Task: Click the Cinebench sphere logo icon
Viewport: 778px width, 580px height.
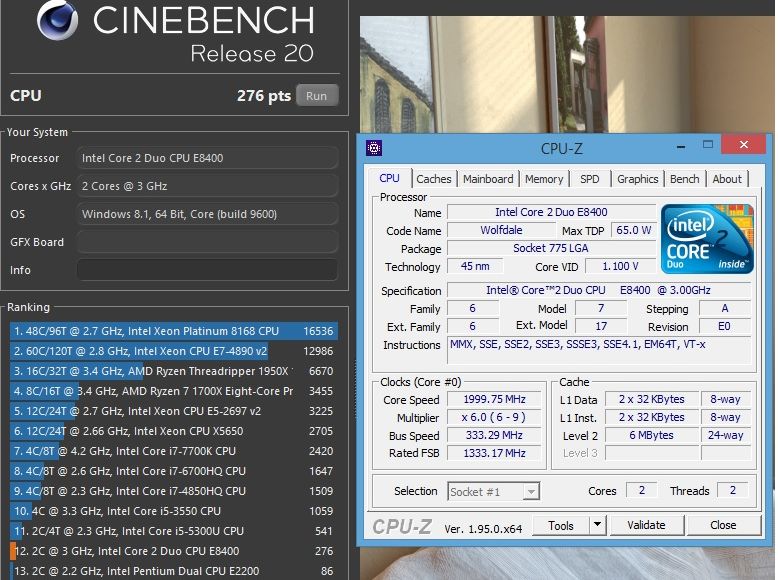Action: (57, 20)
